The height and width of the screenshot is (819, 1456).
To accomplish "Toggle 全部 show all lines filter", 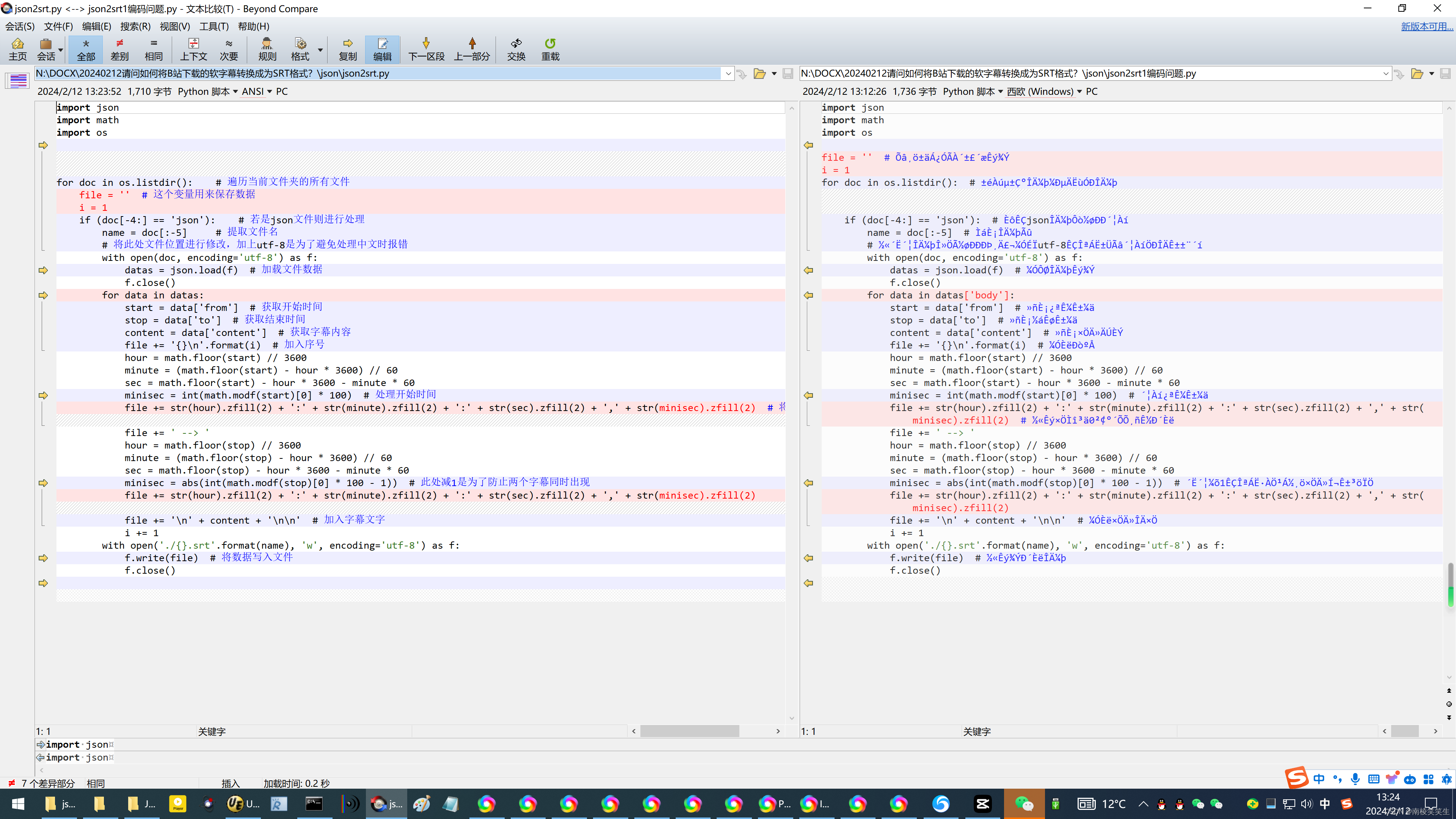I will (86, 49).
